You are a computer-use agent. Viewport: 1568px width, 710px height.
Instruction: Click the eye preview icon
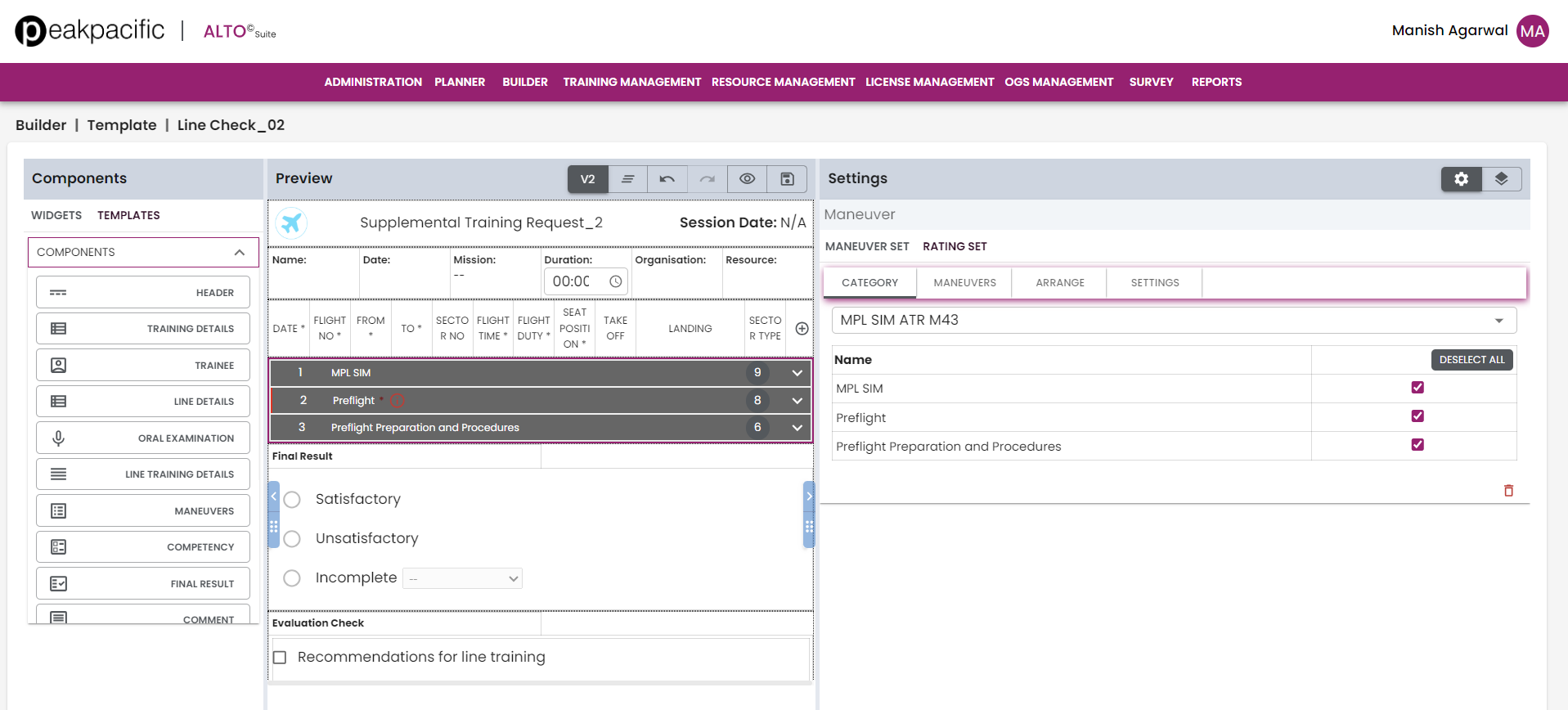click(x=747, y=179)
